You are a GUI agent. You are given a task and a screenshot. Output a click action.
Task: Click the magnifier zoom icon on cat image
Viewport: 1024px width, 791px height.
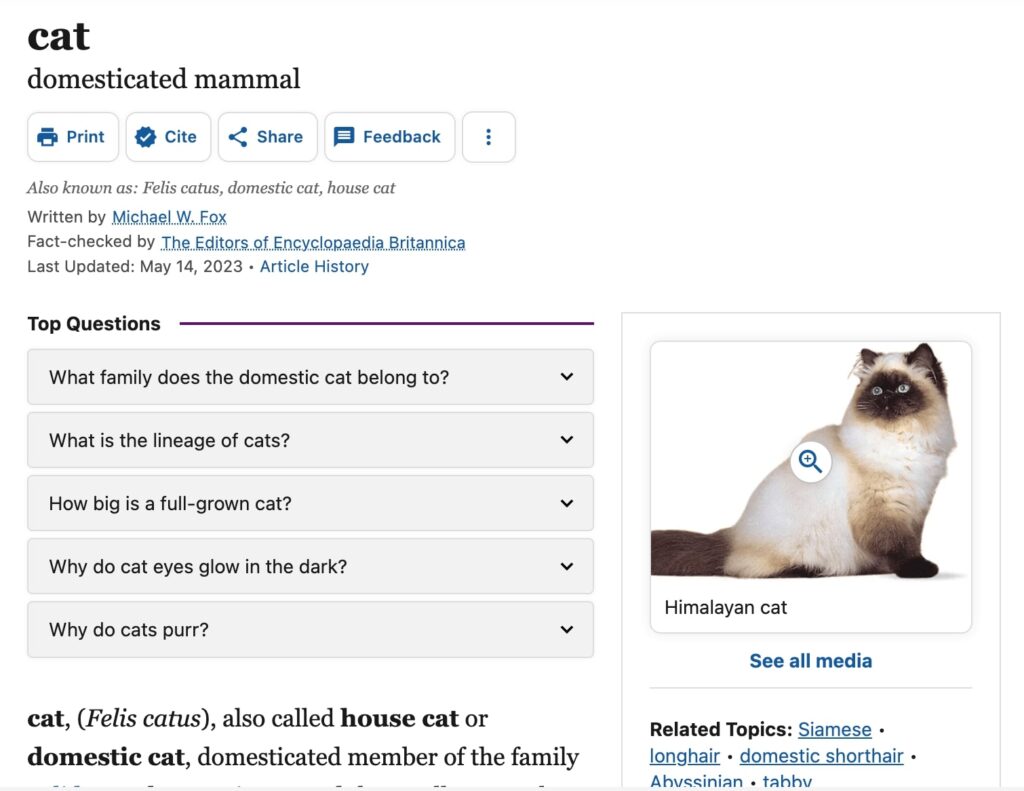point(810,461)
